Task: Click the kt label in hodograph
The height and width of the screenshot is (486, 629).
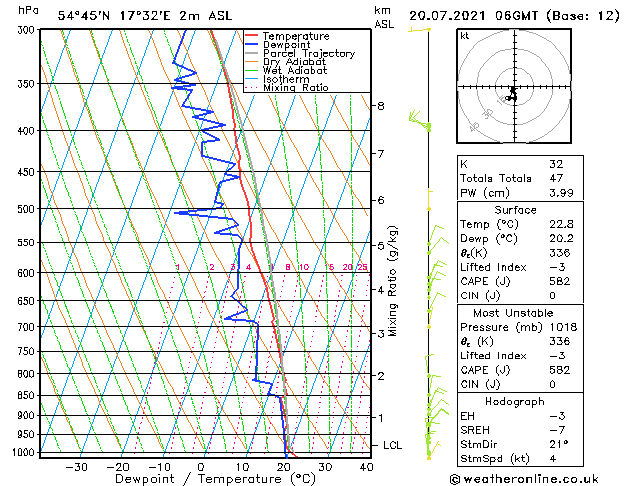Action: point(465,36)
